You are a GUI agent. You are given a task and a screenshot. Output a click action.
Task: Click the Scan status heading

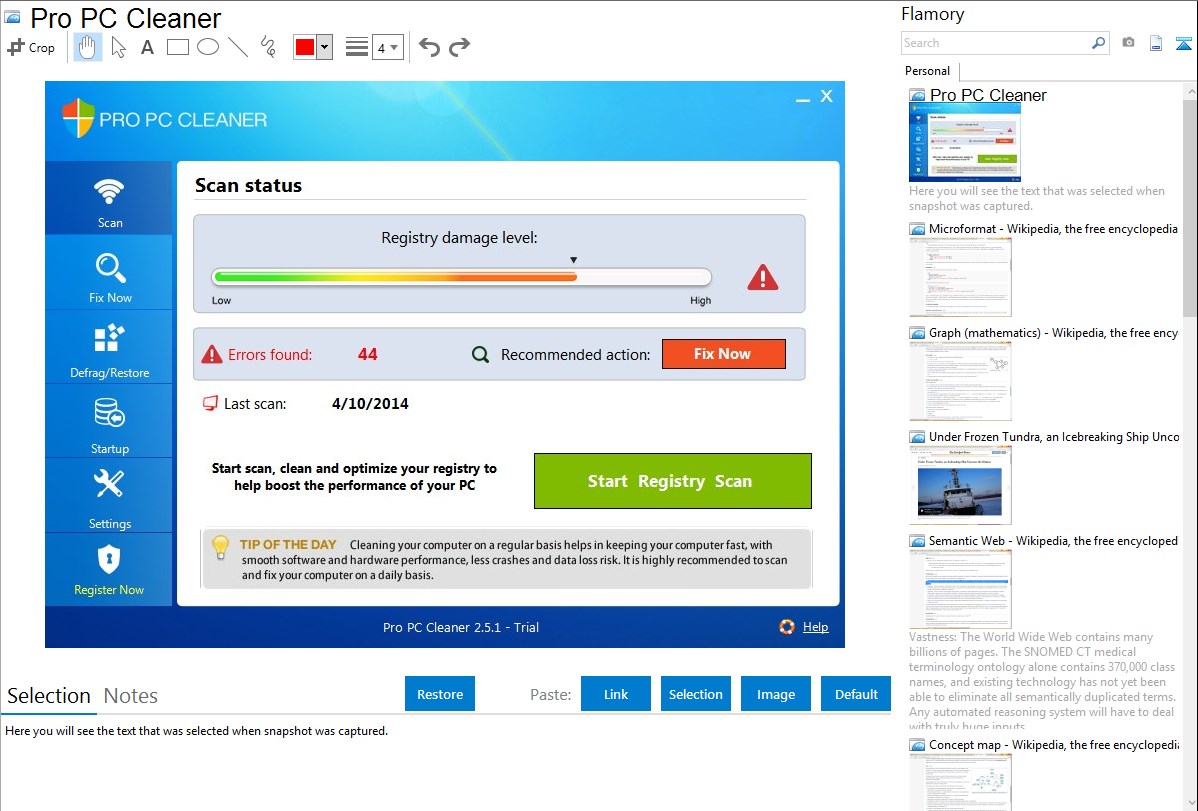click(248, 185)
